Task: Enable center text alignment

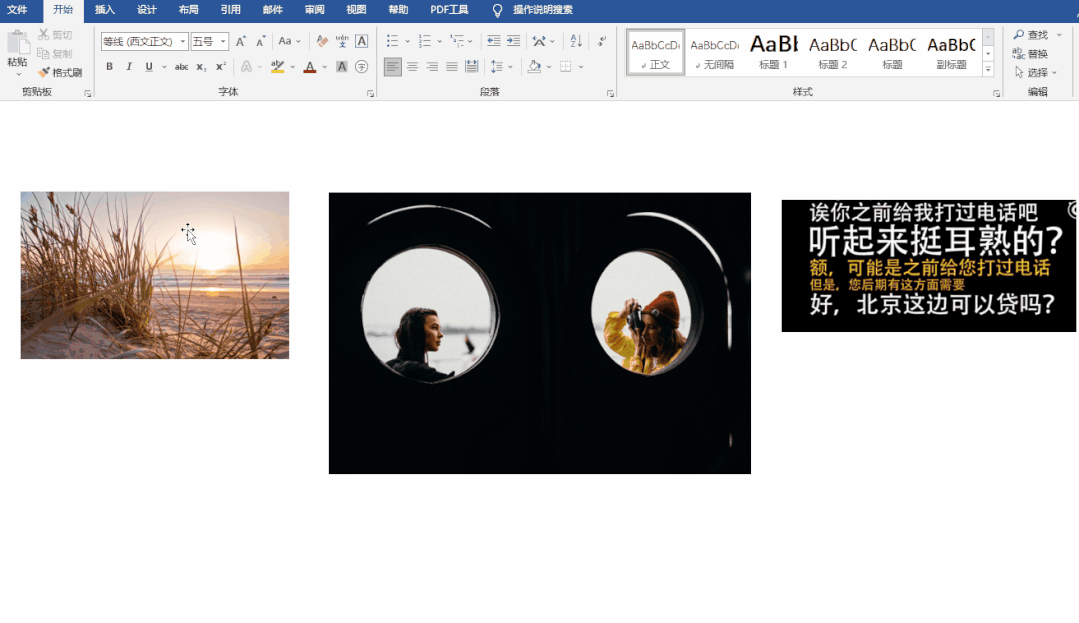Action: (x=412, y=67)
